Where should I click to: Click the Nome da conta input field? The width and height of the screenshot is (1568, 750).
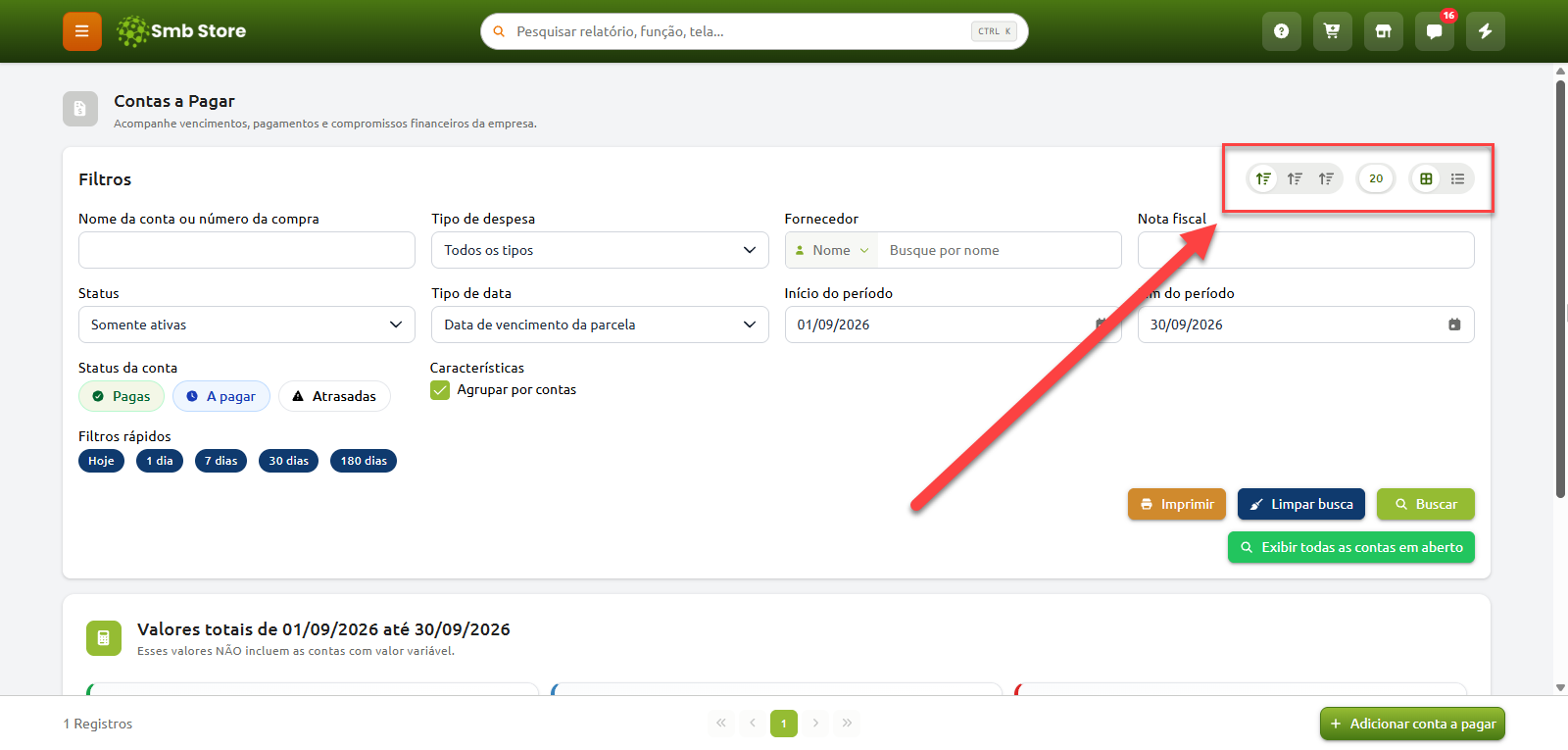pyautogui.click(x=247, y=250)
